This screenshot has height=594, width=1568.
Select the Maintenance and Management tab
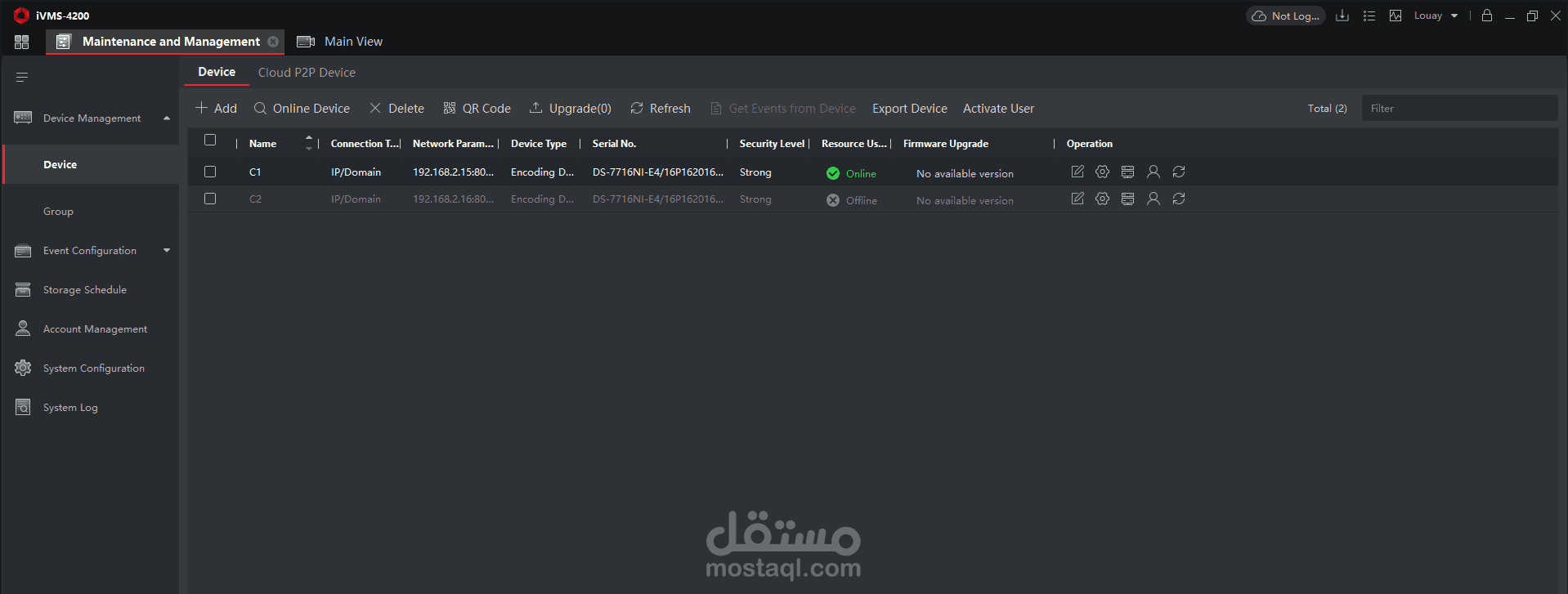[x=165, y=42]
